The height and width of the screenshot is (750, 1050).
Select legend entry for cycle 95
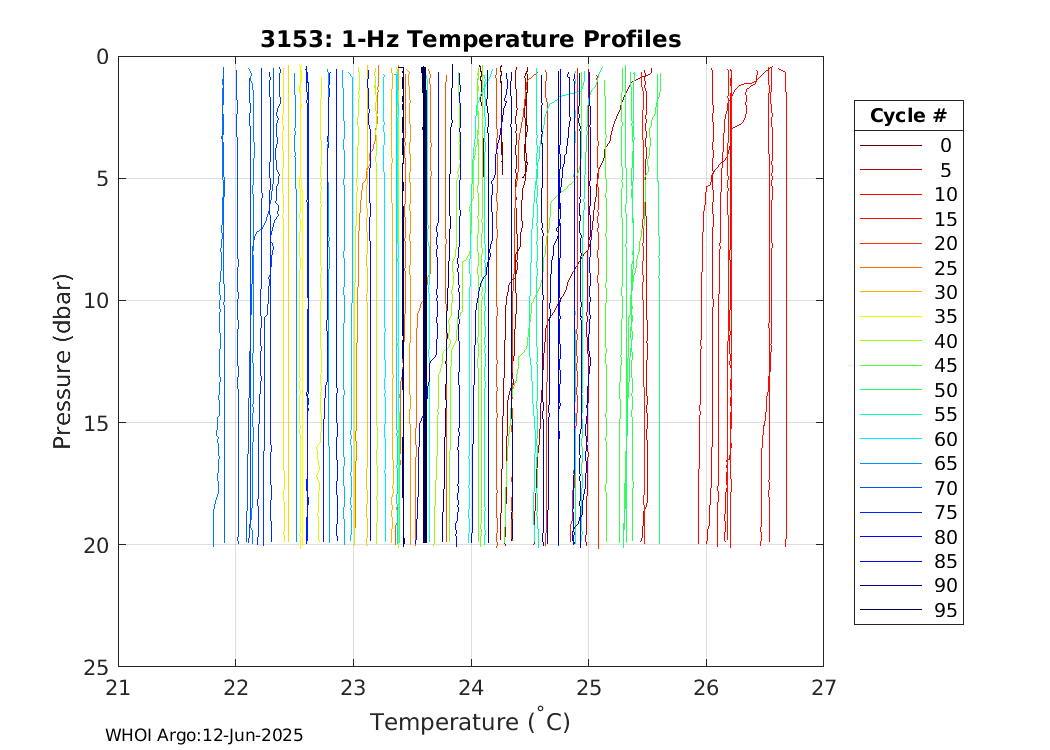(909, 609)
